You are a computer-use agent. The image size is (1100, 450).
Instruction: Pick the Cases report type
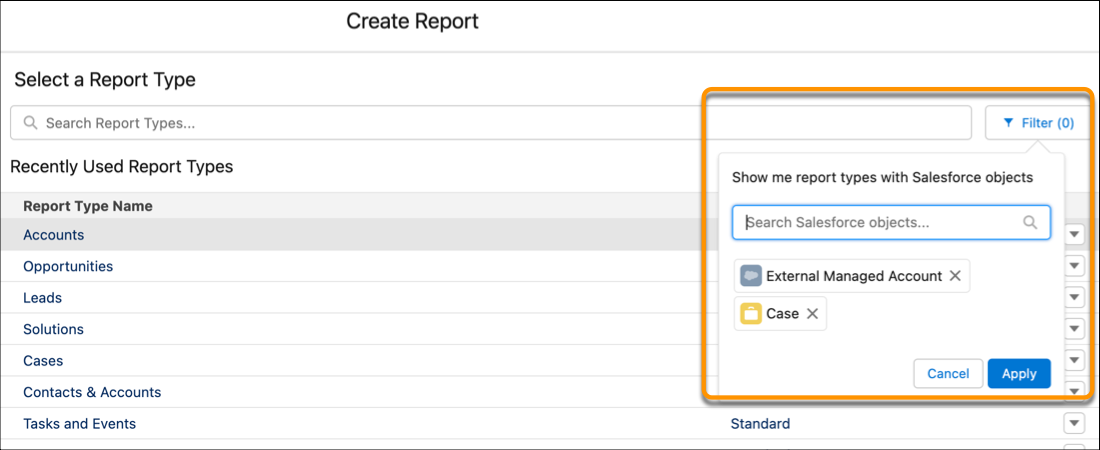(x=43, y=361)
